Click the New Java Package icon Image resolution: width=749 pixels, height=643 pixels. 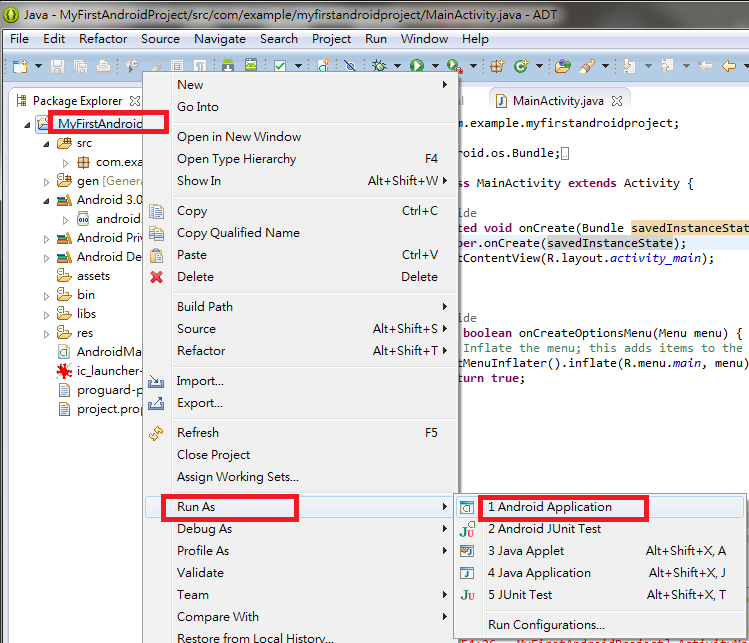coord(497,66)
